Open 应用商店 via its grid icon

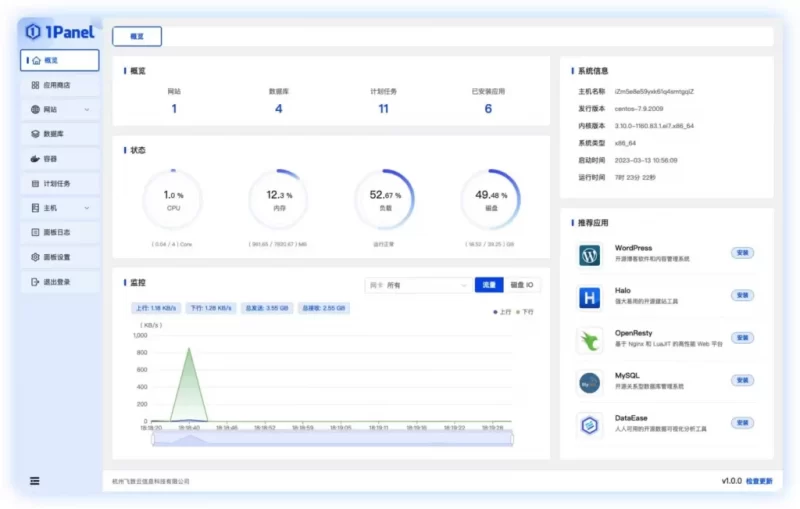coord(36,85)
